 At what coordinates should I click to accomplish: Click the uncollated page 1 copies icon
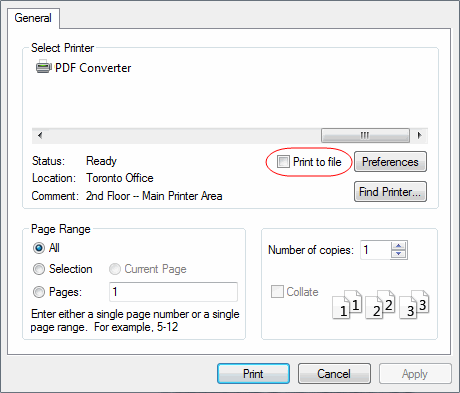(x=347, y=305)
